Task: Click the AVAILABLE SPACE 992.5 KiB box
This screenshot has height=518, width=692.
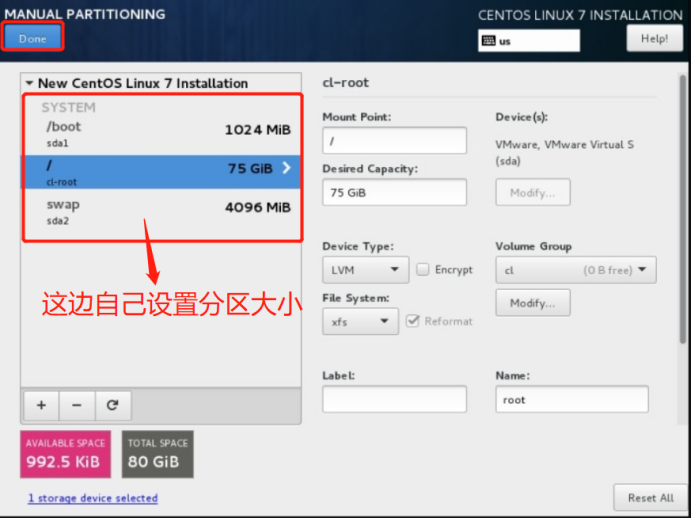Action: [x=65, y=454]
